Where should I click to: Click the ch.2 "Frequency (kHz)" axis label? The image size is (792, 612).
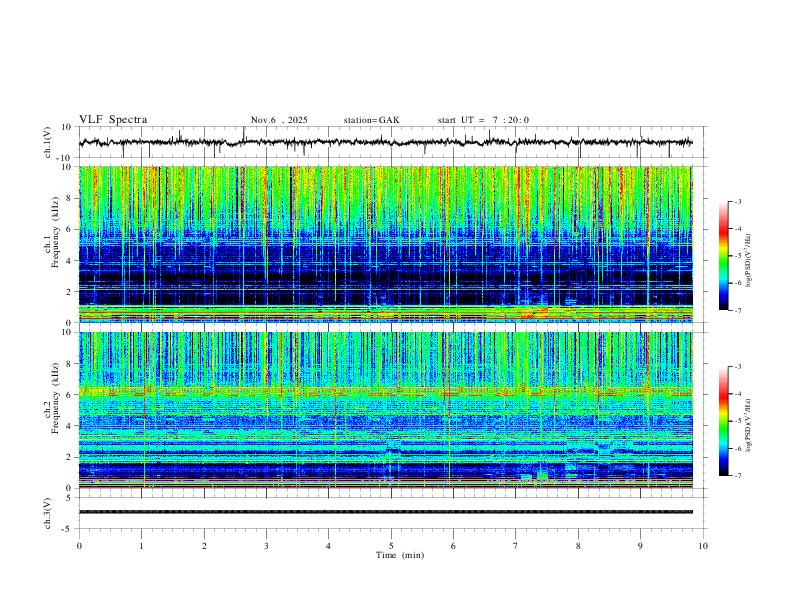55,398
